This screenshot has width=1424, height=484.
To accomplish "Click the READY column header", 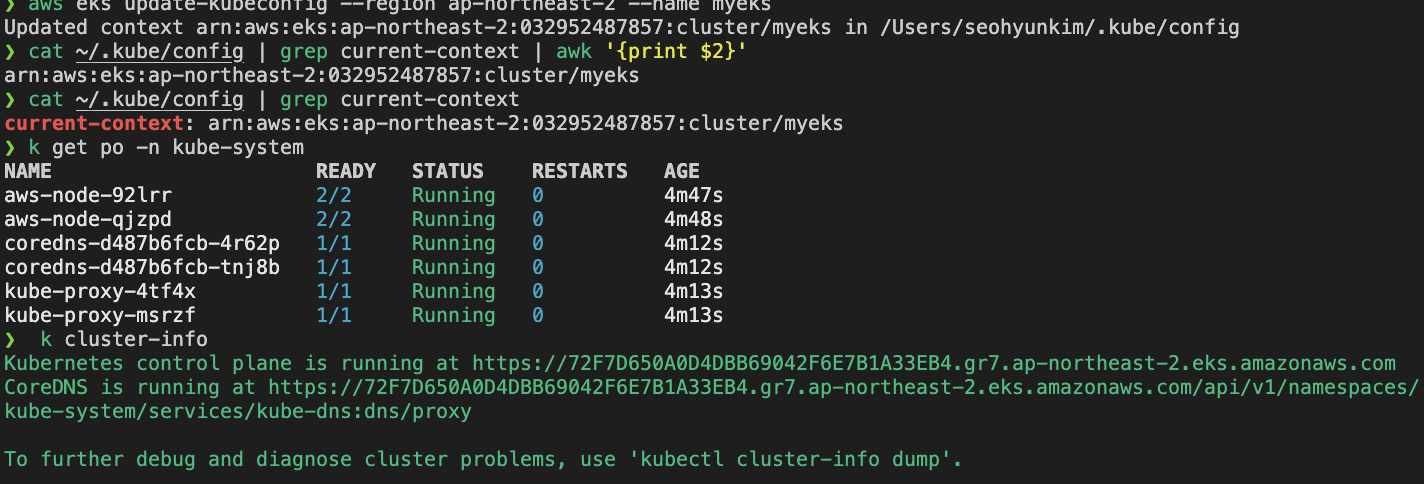I will pos(346,171).
